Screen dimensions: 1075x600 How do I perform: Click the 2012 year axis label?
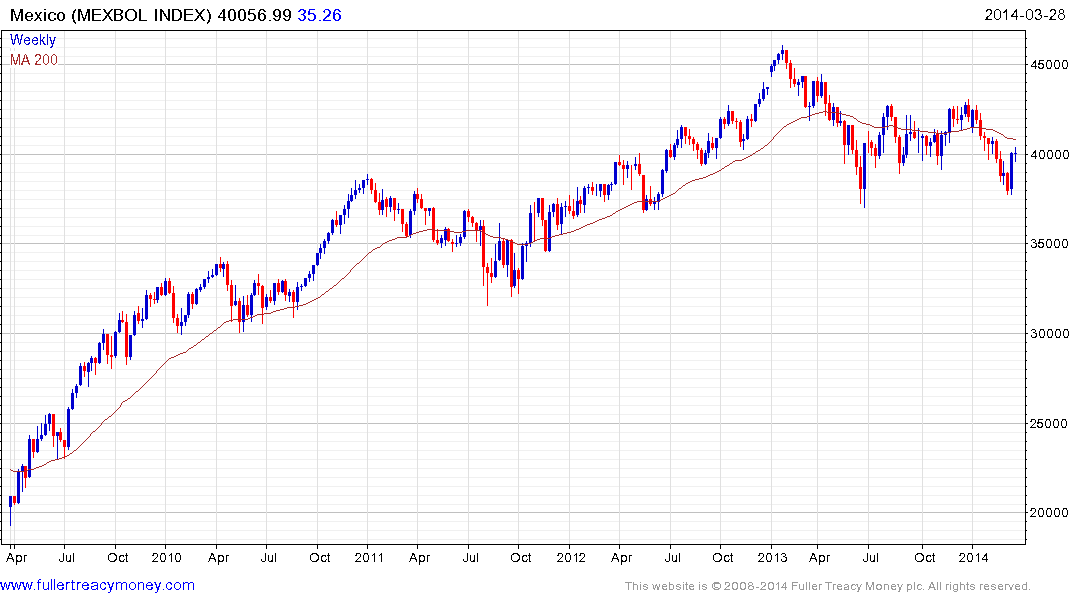pos(571,557)
